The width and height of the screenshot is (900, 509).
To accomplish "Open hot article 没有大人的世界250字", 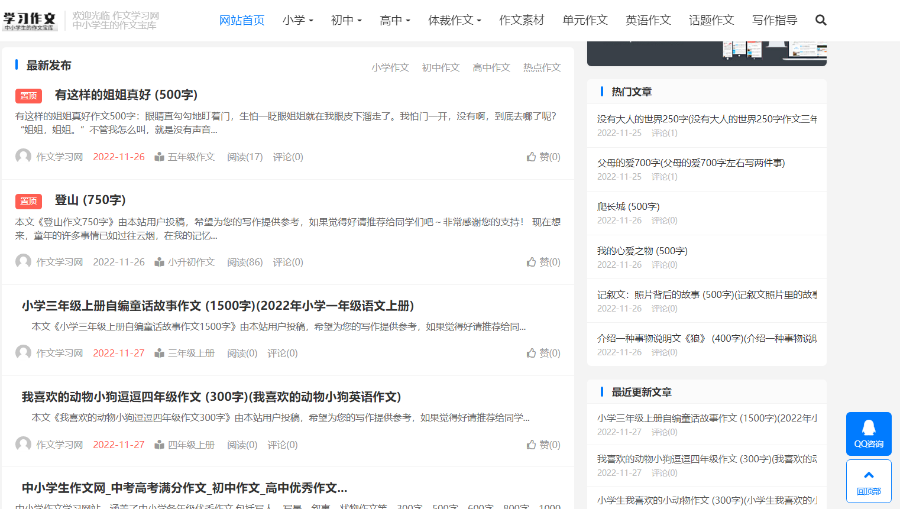I will [707, 119].
